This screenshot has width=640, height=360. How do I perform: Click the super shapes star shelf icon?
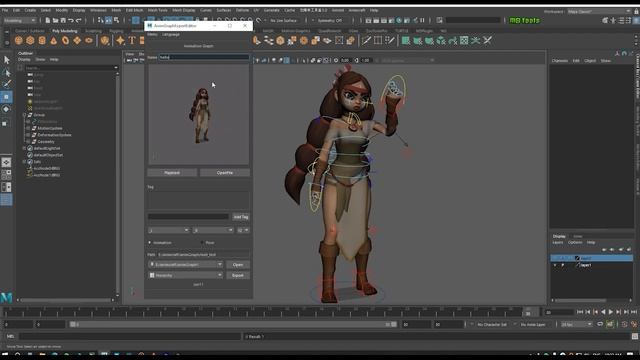[120, 40]
